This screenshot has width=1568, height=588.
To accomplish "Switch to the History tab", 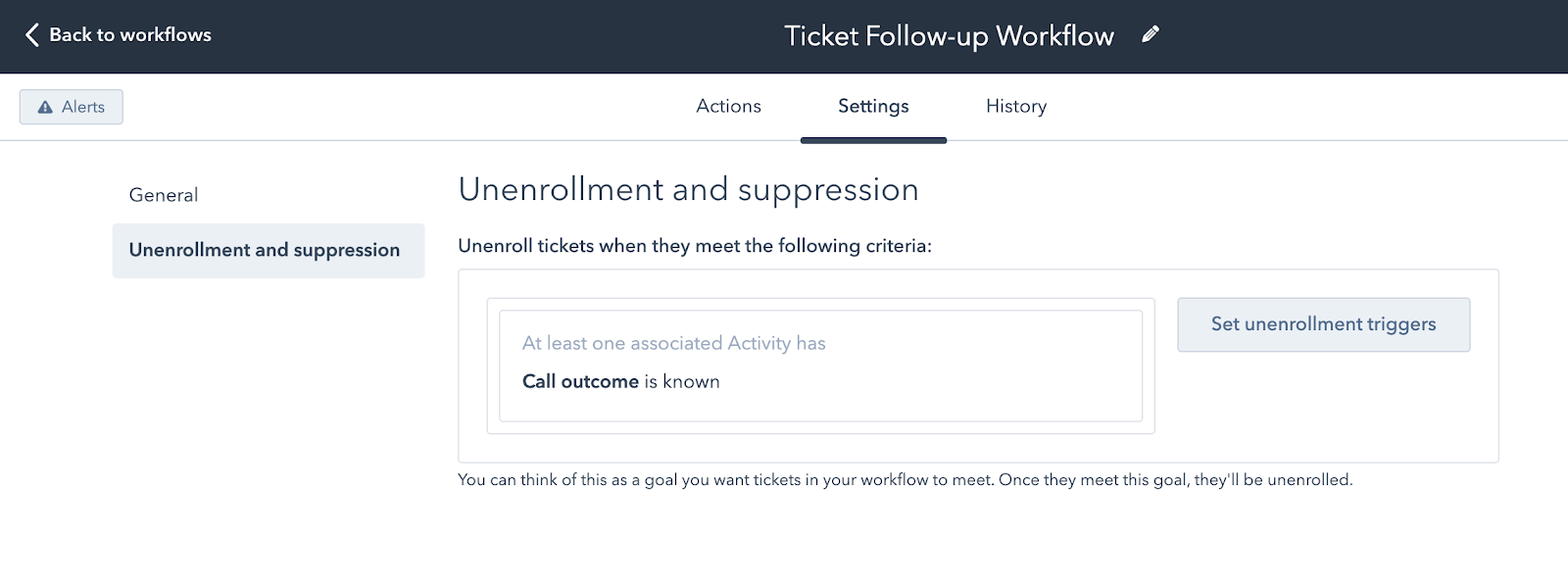I will coord(1015,106).
